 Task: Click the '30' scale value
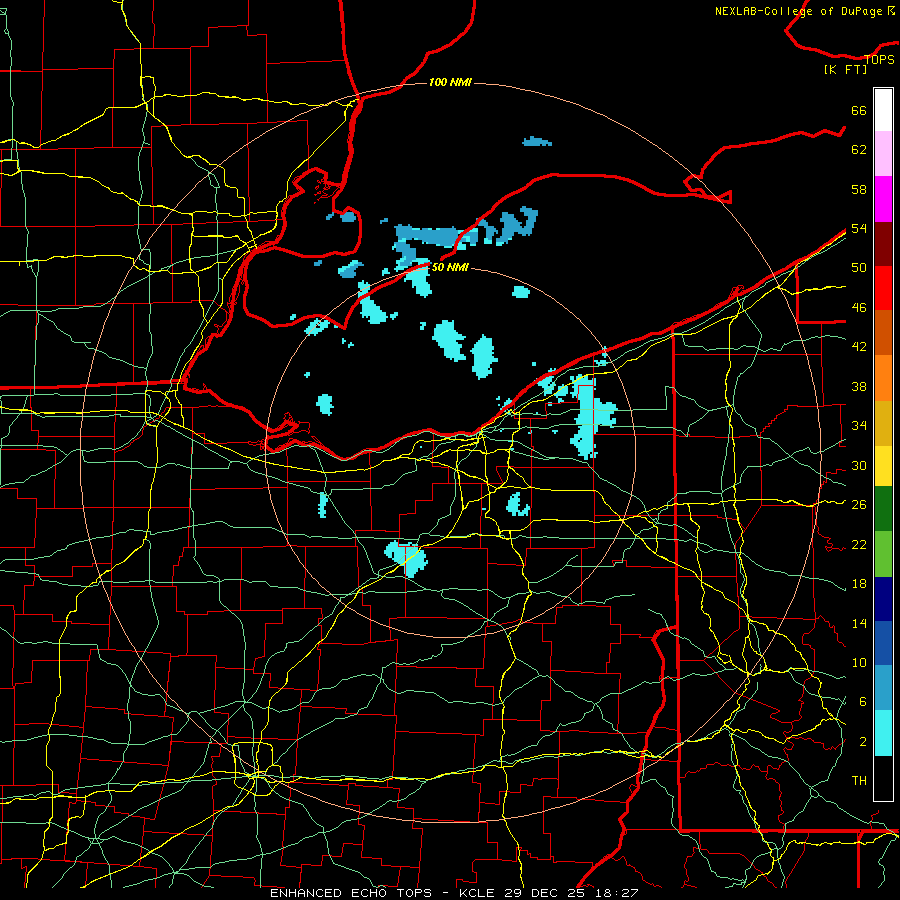(x=859, y=465)
